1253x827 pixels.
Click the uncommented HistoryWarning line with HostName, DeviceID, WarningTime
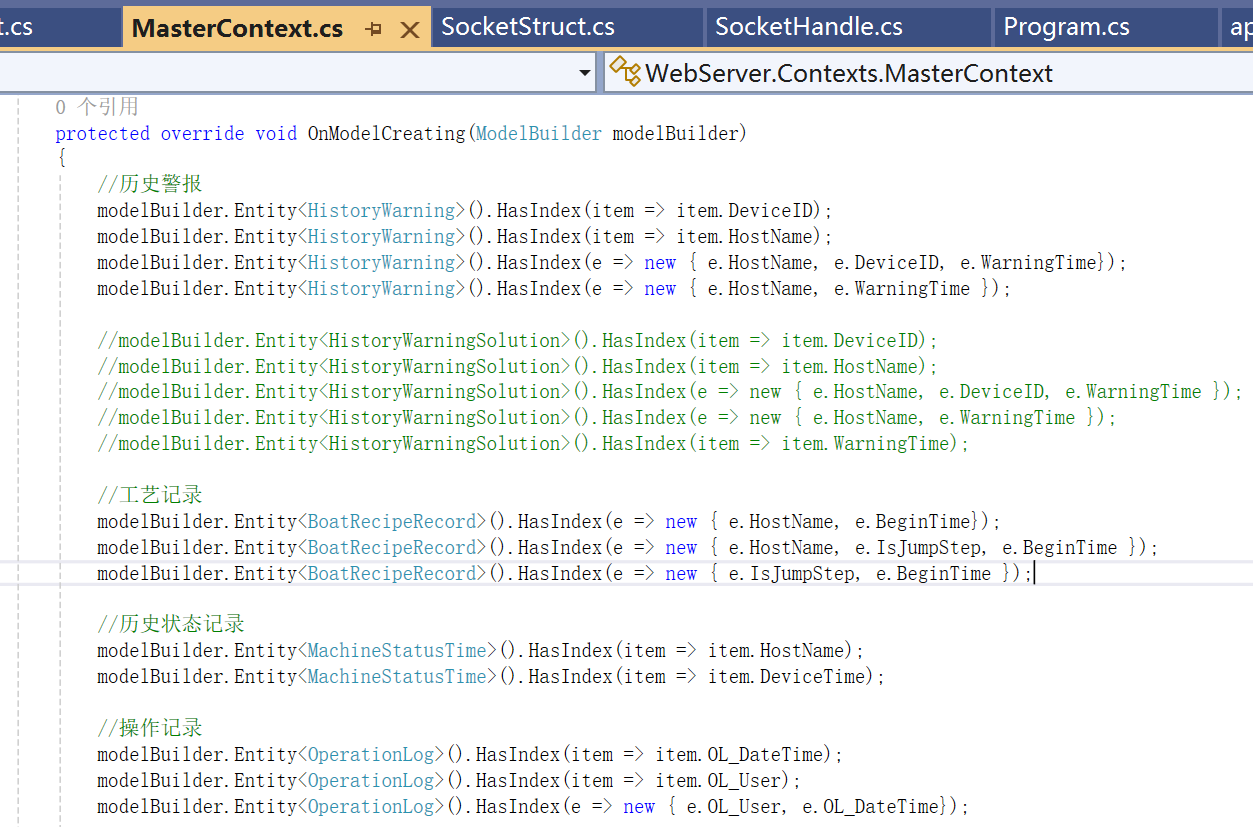point(612,262)
